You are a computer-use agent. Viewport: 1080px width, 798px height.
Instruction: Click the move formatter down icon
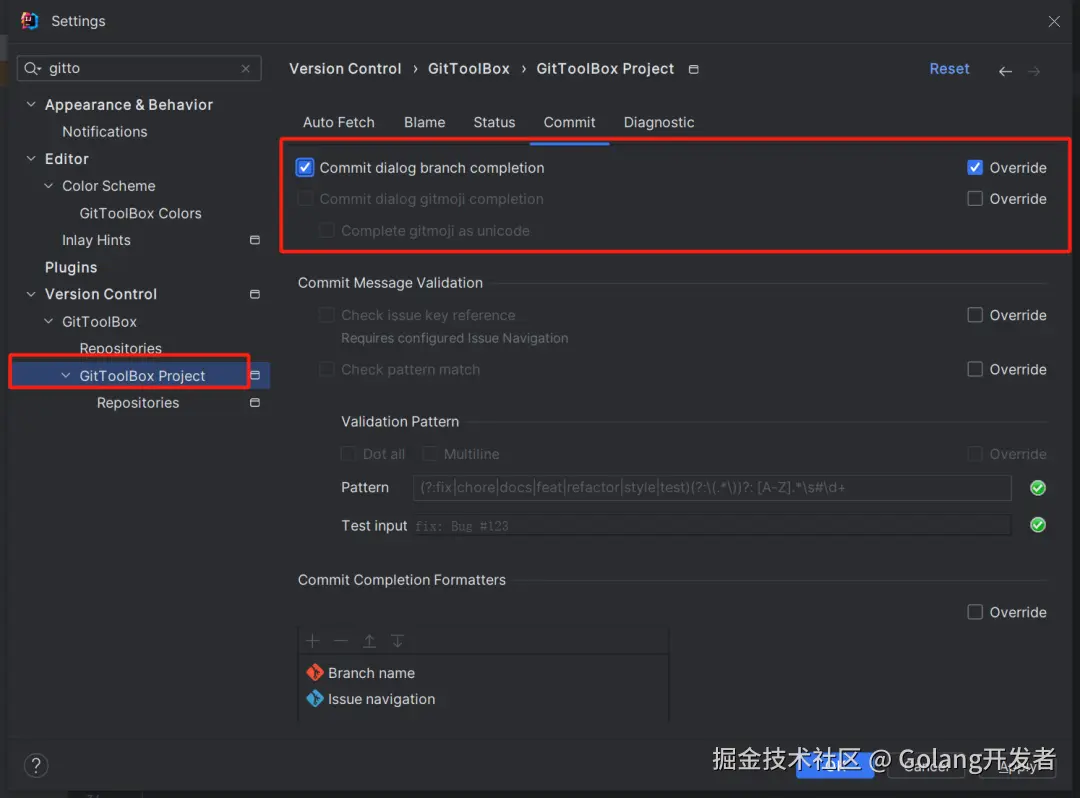tap(397, 641)
